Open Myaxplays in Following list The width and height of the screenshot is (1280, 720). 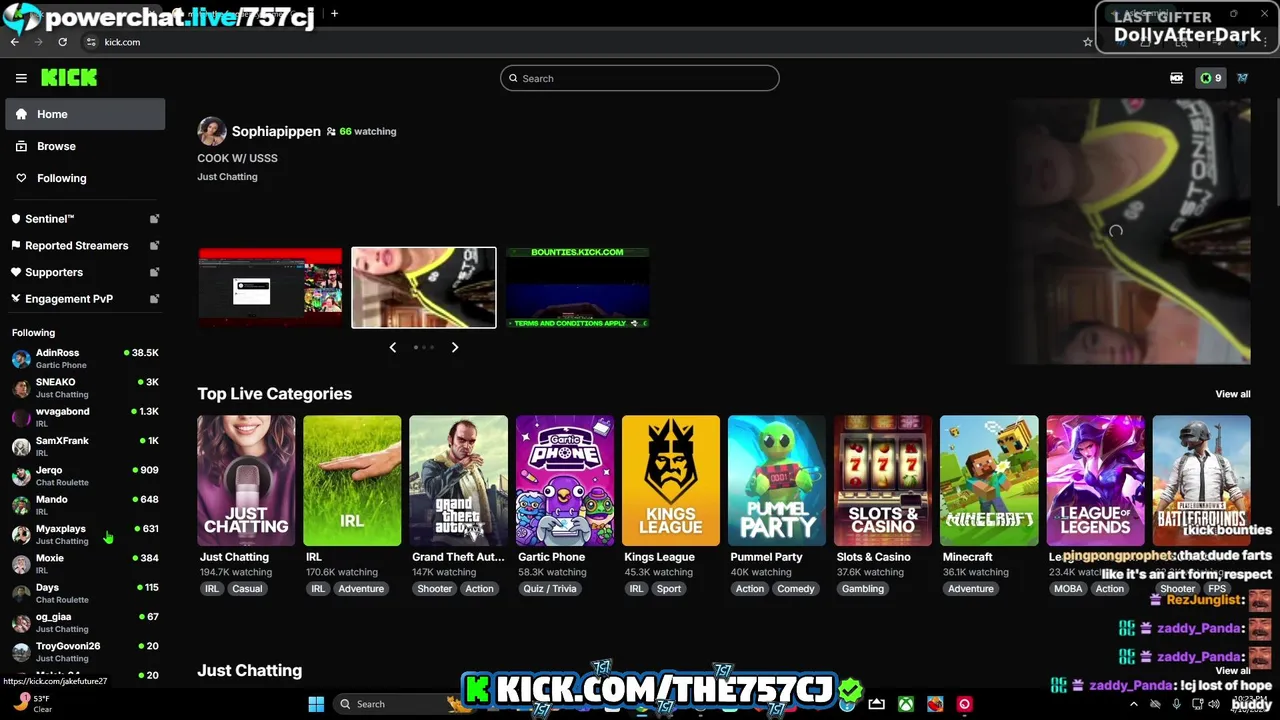point(85,534)
